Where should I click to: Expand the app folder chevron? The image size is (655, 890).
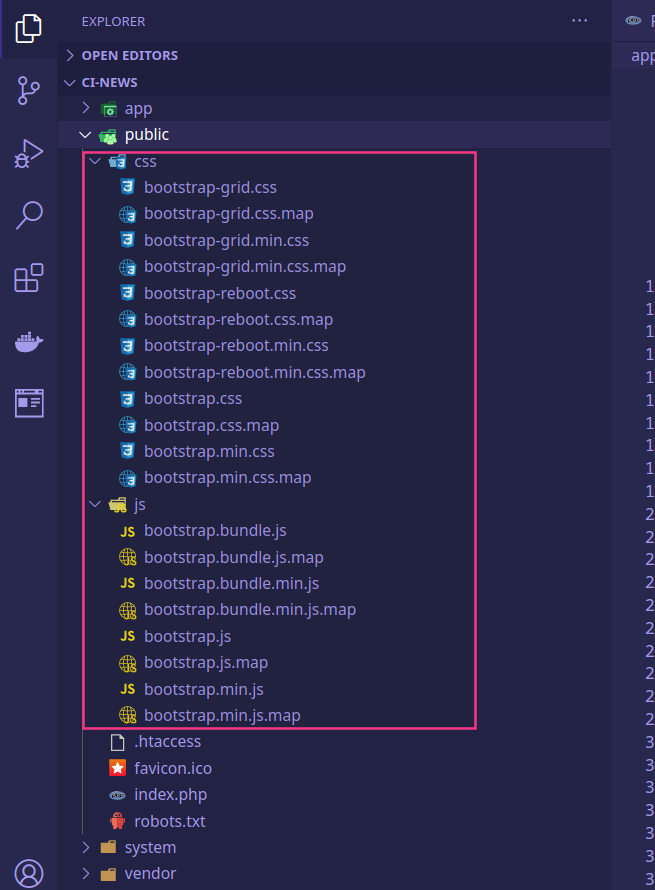coord(86,108)
